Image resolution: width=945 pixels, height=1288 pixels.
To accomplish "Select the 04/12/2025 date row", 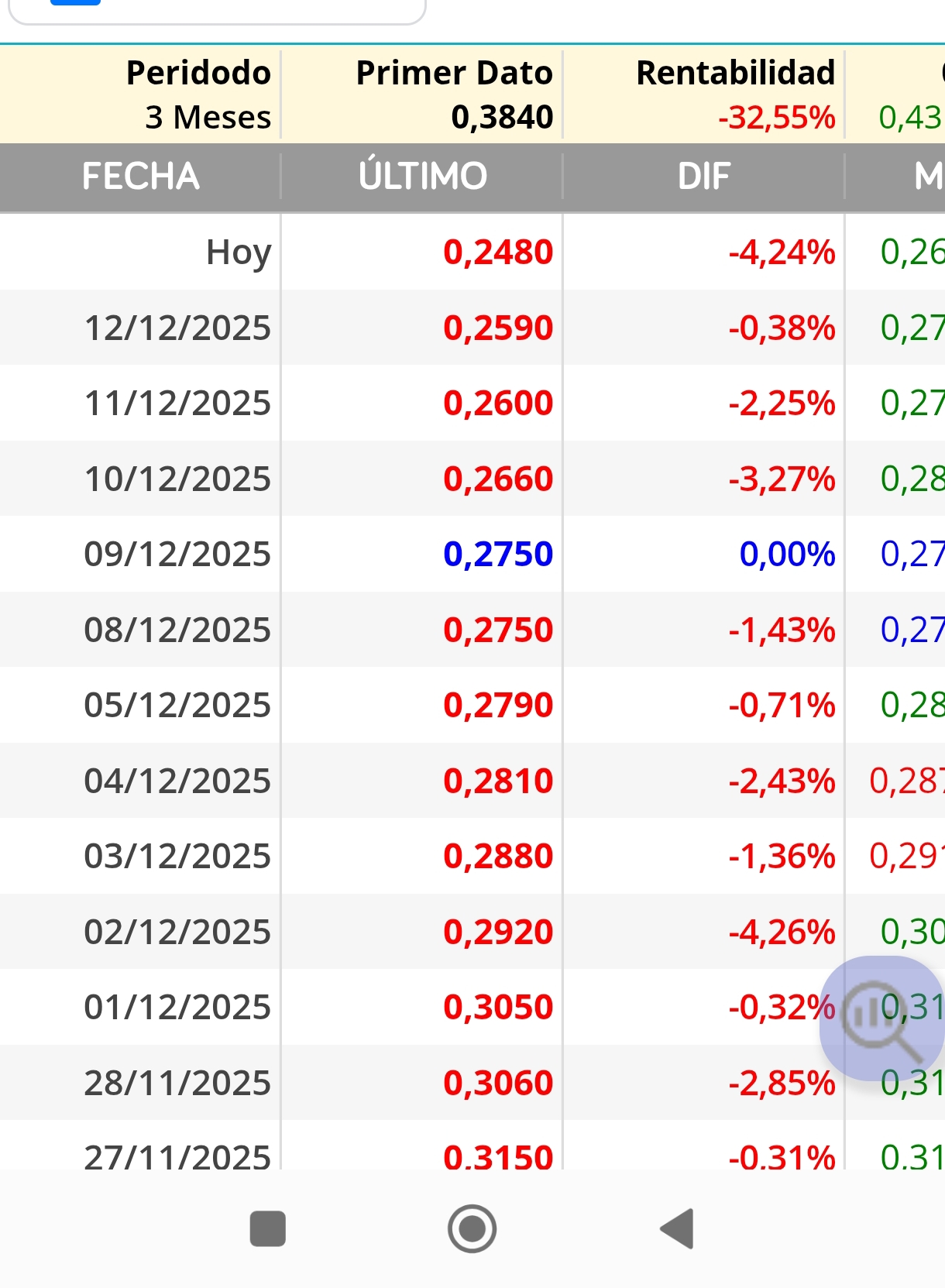I will [x=472, y=781].
